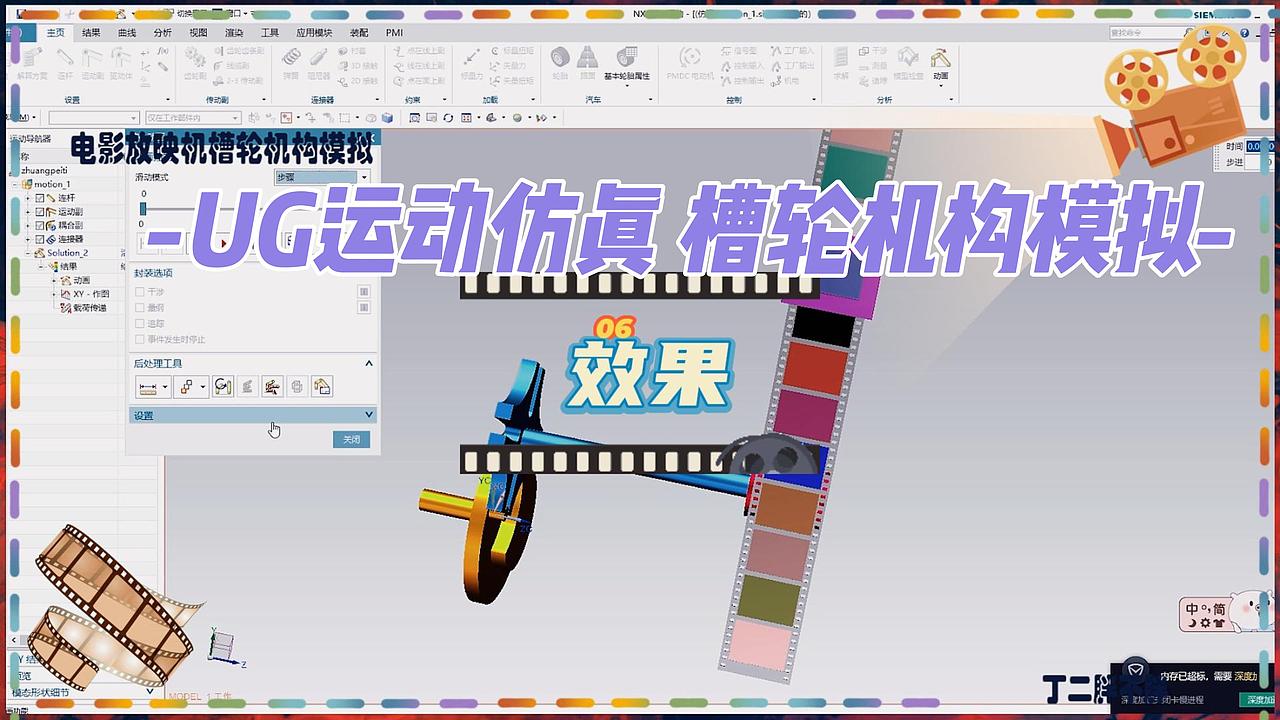
Task: Select the 弹簧 spring connector tool
Action: click(x=291, y=62)
